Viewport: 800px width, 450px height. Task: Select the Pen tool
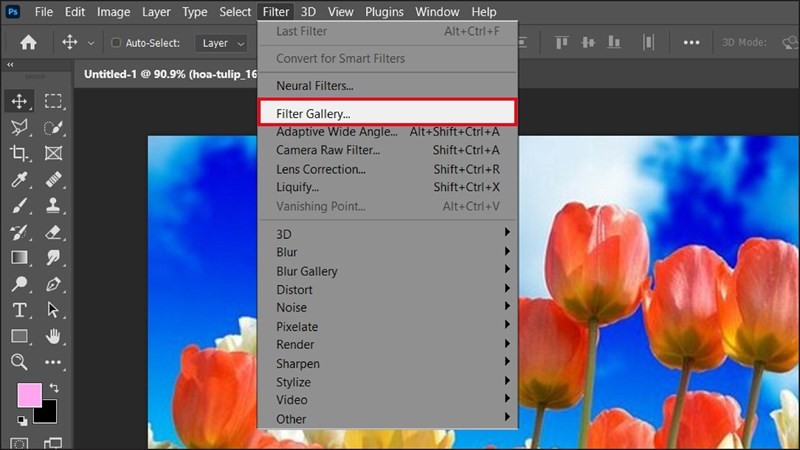click(x=53, y=284)
